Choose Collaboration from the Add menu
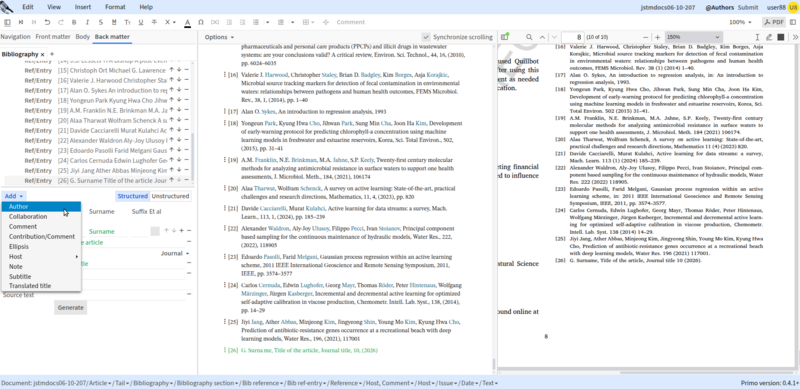800x389 pixels. click(41, 216)
